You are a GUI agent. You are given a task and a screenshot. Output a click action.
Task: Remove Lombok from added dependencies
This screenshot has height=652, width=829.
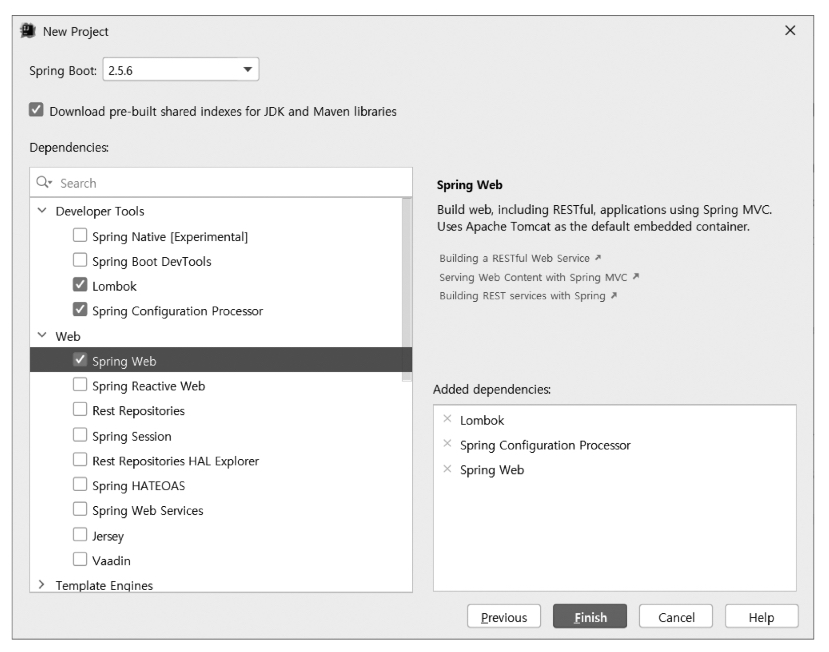coord(447,419)
